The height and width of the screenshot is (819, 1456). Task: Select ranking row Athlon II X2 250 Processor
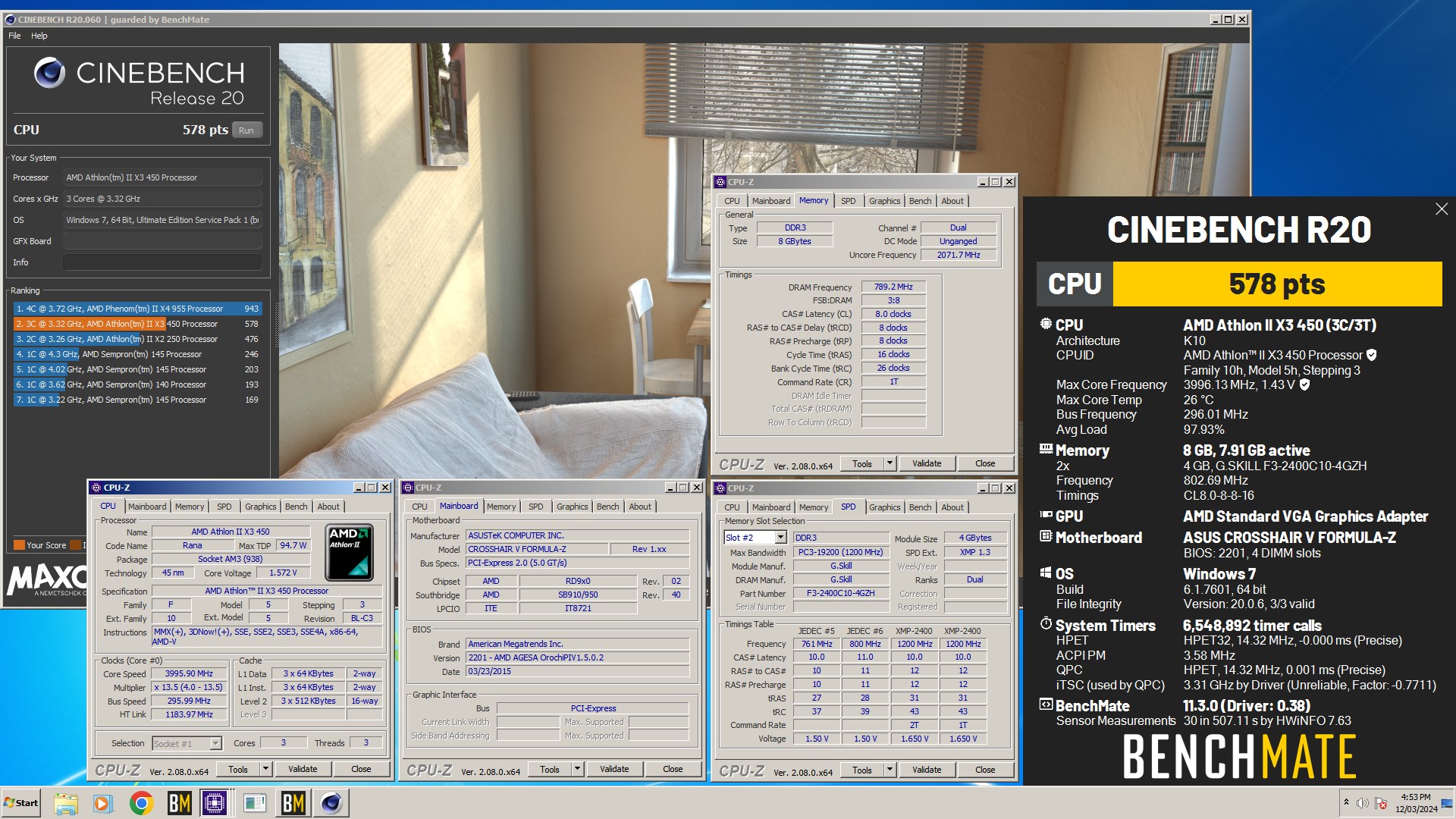pyautogui.click(x=137, y=339)
